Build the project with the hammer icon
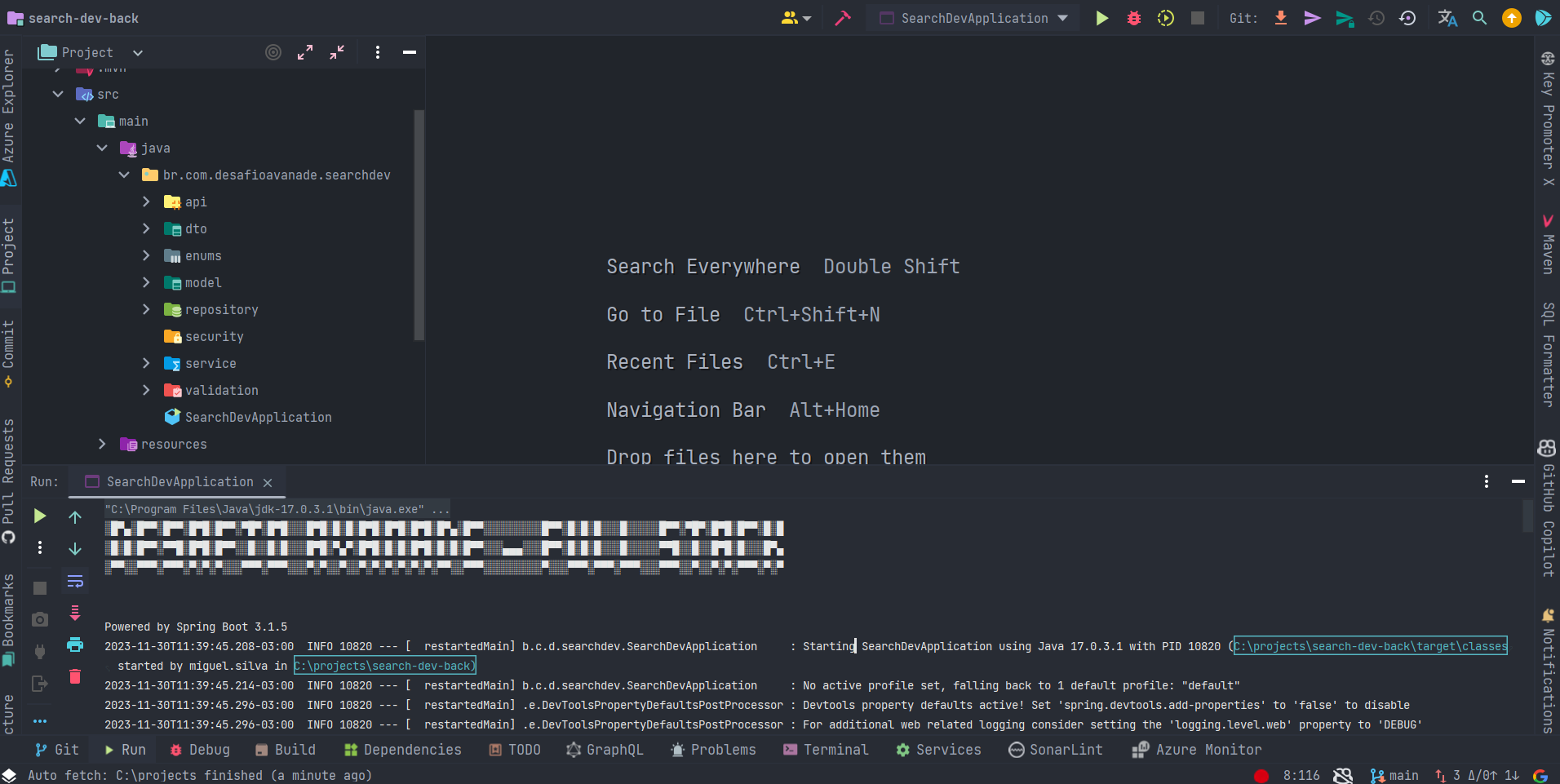 tap(843, 18)
